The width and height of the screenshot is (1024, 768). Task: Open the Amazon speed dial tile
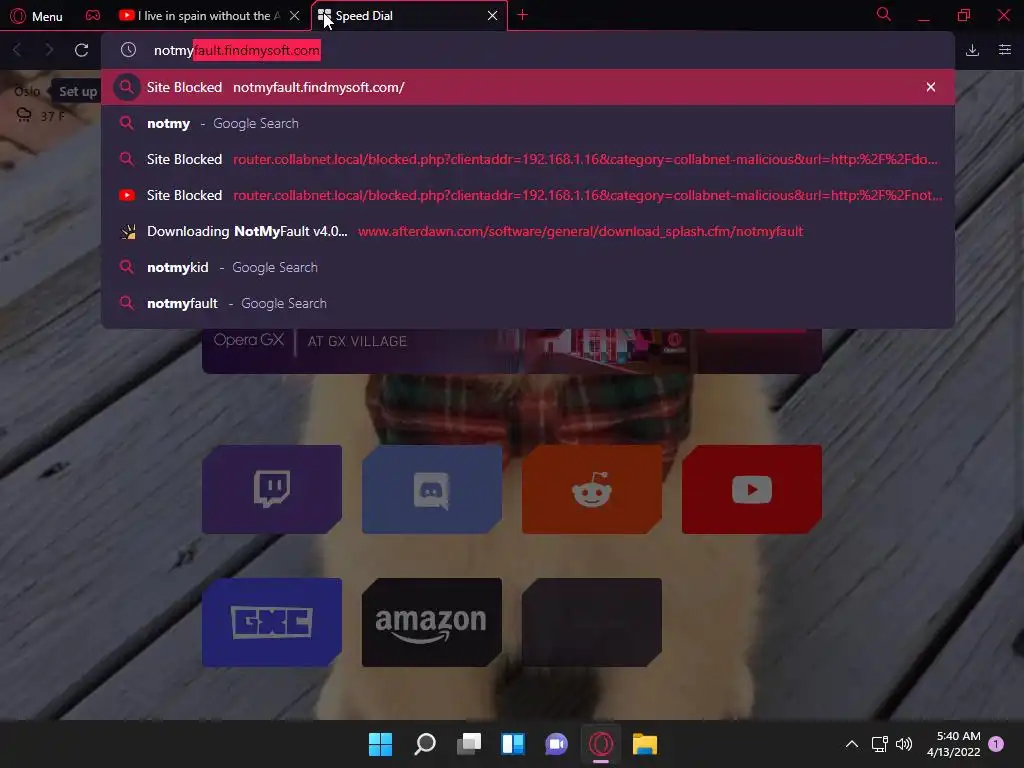pyautogui.click(x=432, y=622)
